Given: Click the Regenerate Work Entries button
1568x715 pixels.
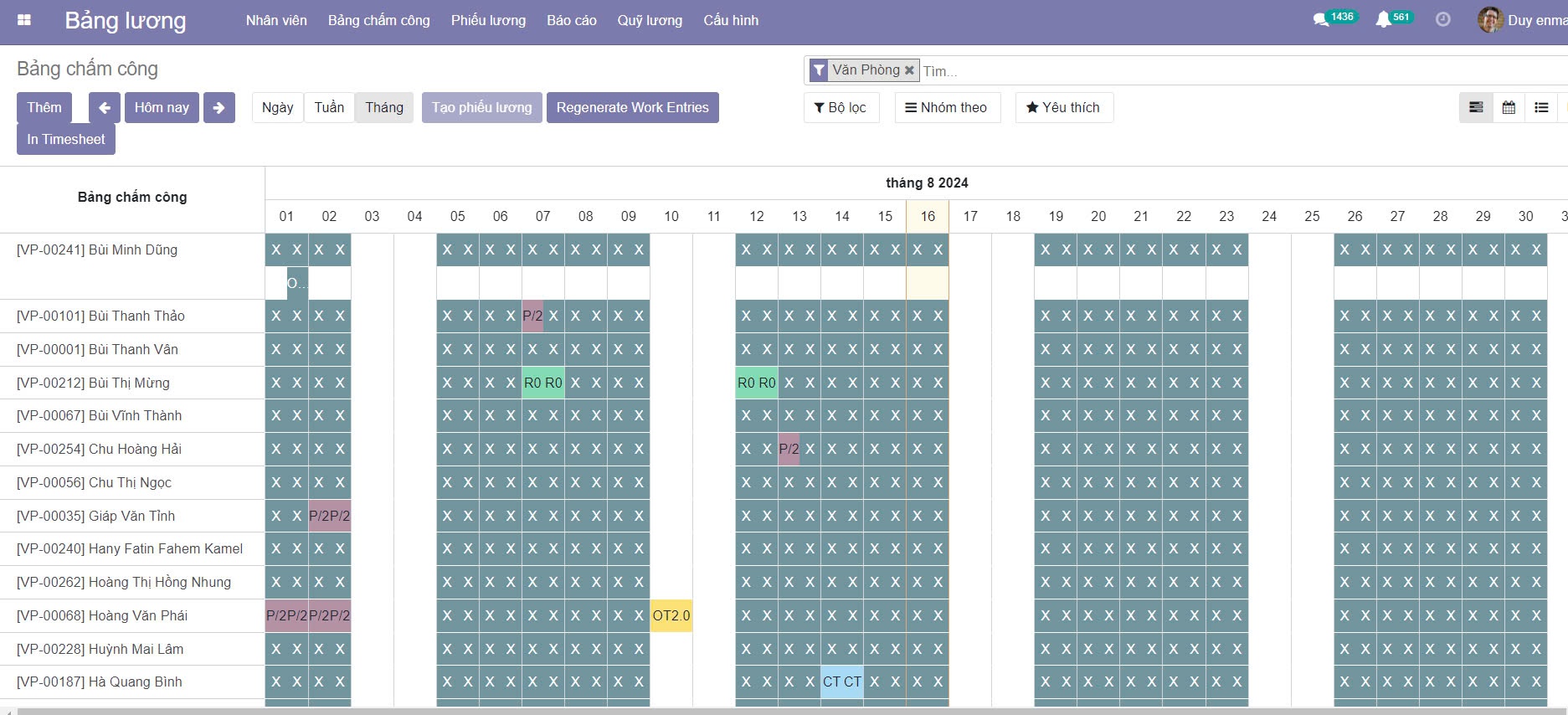Looking at the screenshot, I should tap(632, 108).
